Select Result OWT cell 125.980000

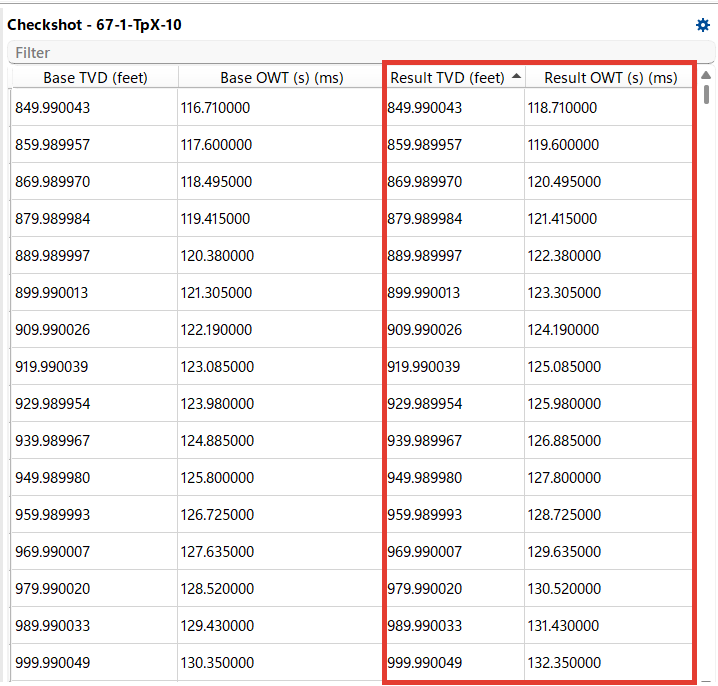[608, 403]
